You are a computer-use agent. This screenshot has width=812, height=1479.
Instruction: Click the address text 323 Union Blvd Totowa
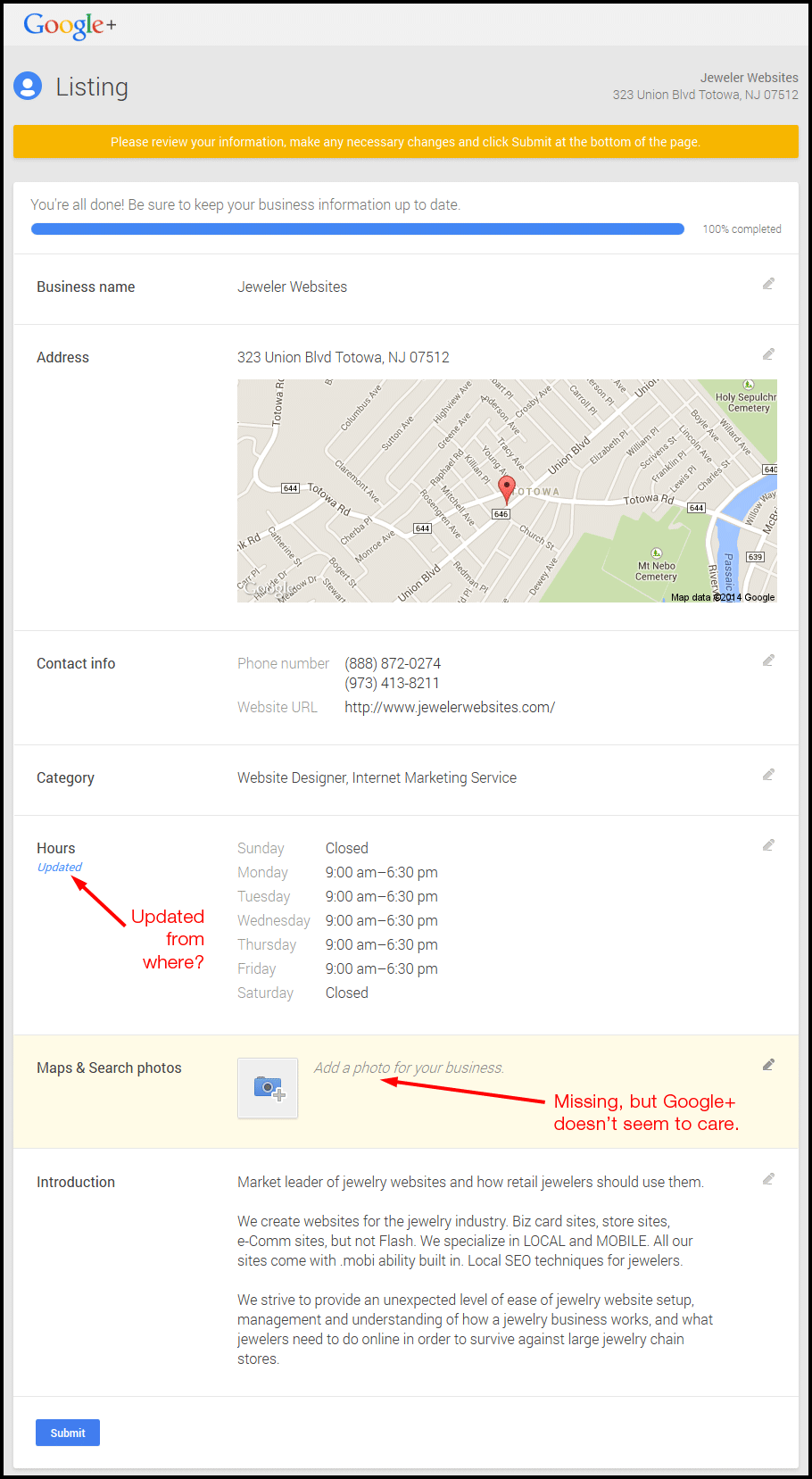[x=344, y=357]
